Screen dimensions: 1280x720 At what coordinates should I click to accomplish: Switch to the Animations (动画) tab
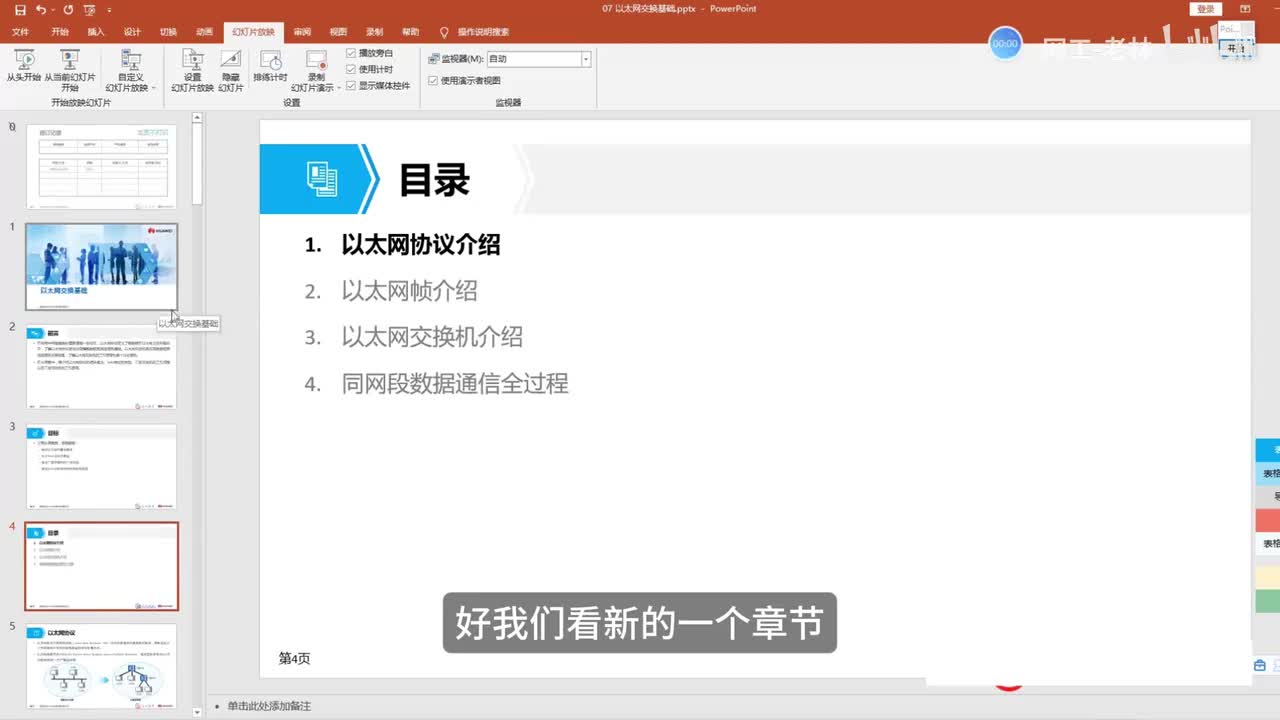[205, 32]
